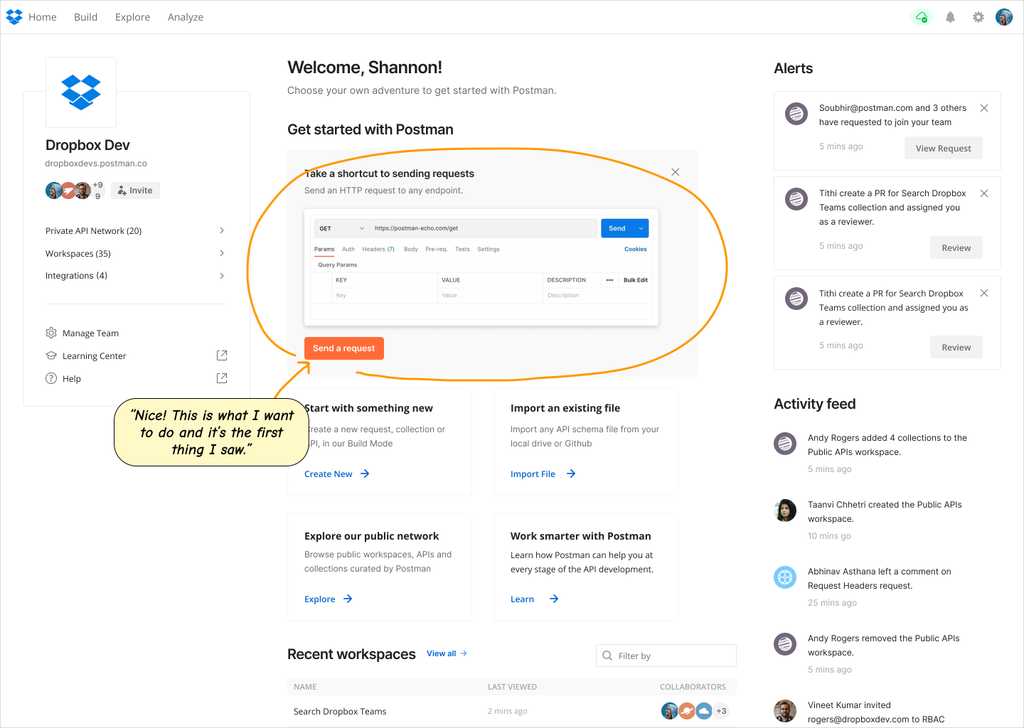Dismiss the Soubhir join request alert
This screenshot has height=728, width=1024.
984,108
